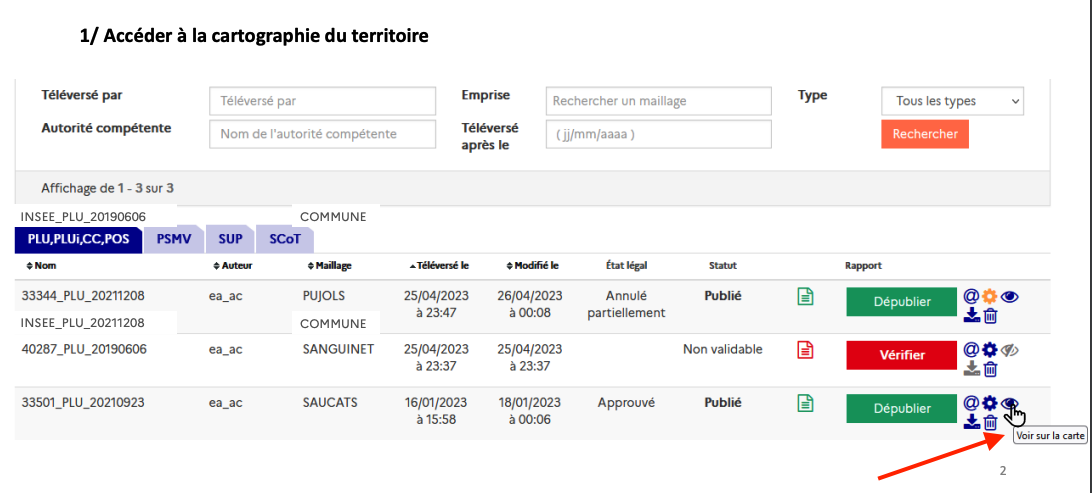Delete the SANGUINET document via trash icon
Viewport: 1092px width, 493px height.
point(990,369)
